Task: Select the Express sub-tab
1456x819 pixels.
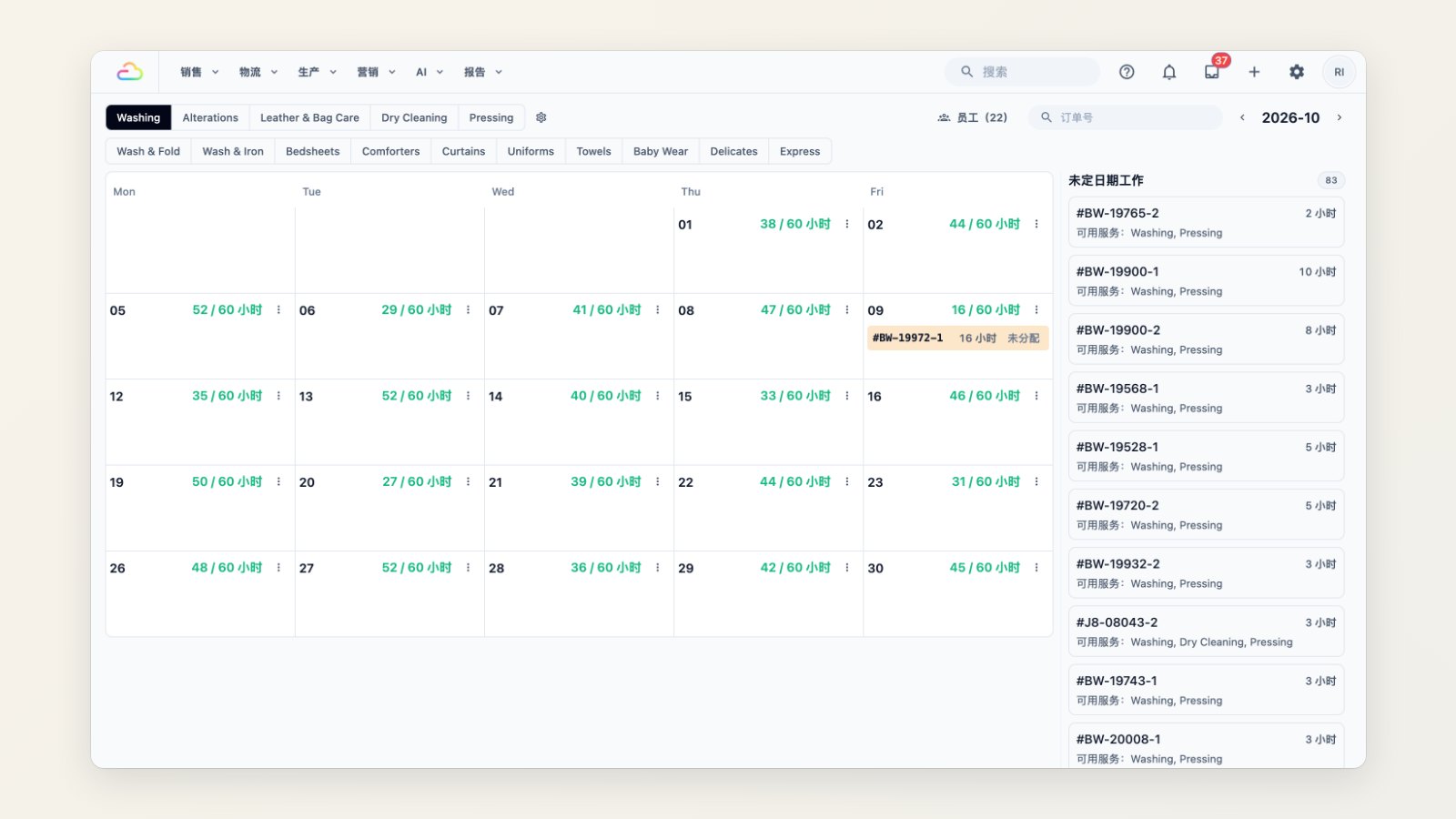Action: tap(800, 151)
